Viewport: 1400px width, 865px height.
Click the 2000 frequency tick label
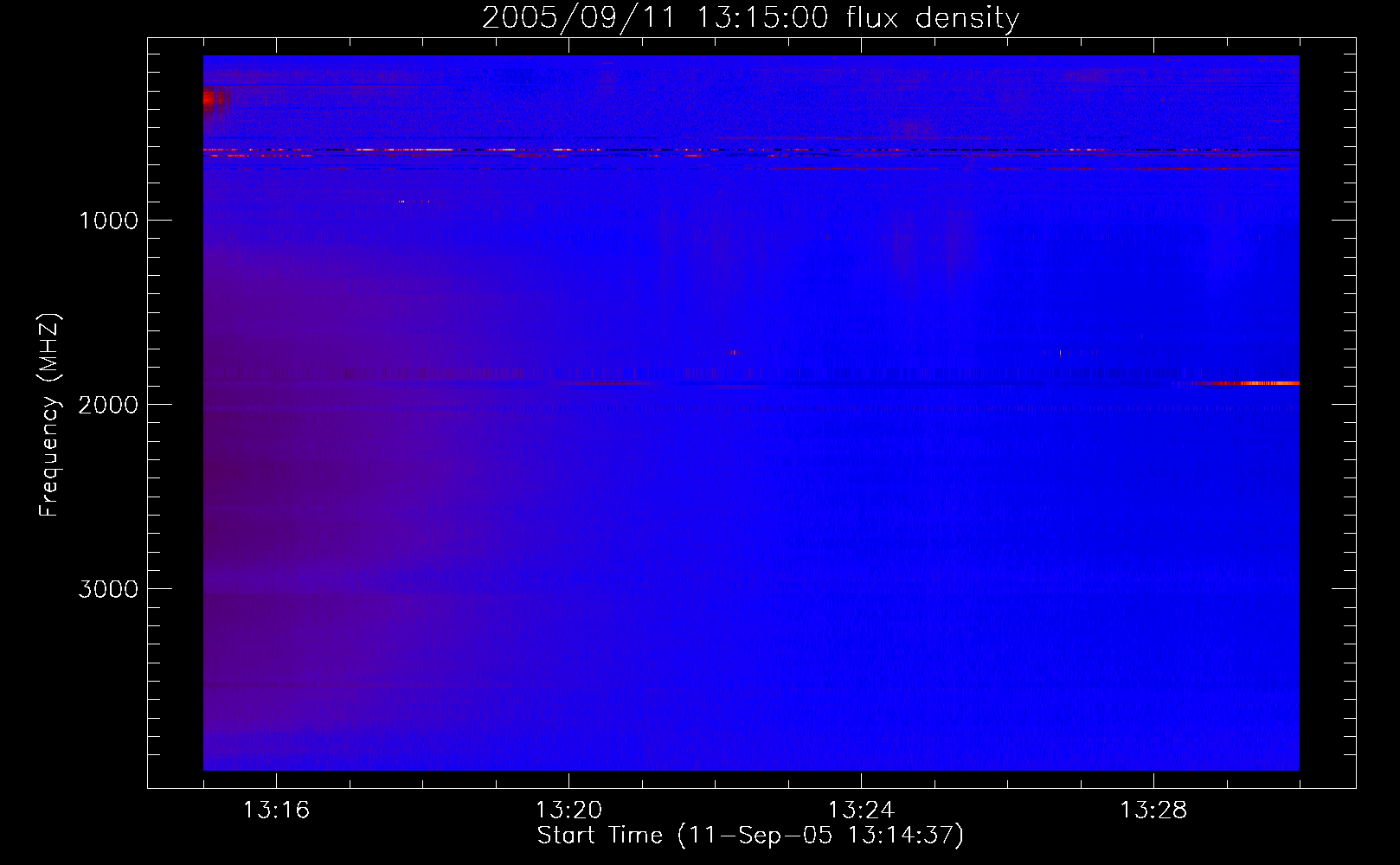pos(108,405)
